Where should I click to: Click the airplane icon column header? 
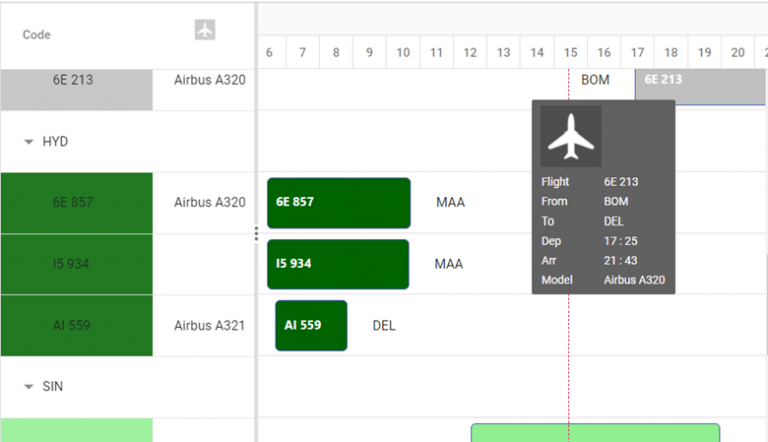[x=205, y=30]
